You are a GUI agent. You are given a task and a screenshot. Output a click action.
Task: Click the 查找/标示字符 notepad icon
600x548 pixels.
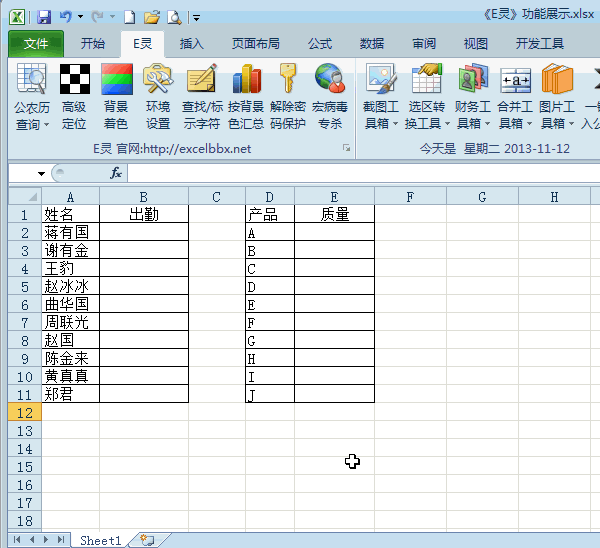click(x=202, y=80)
